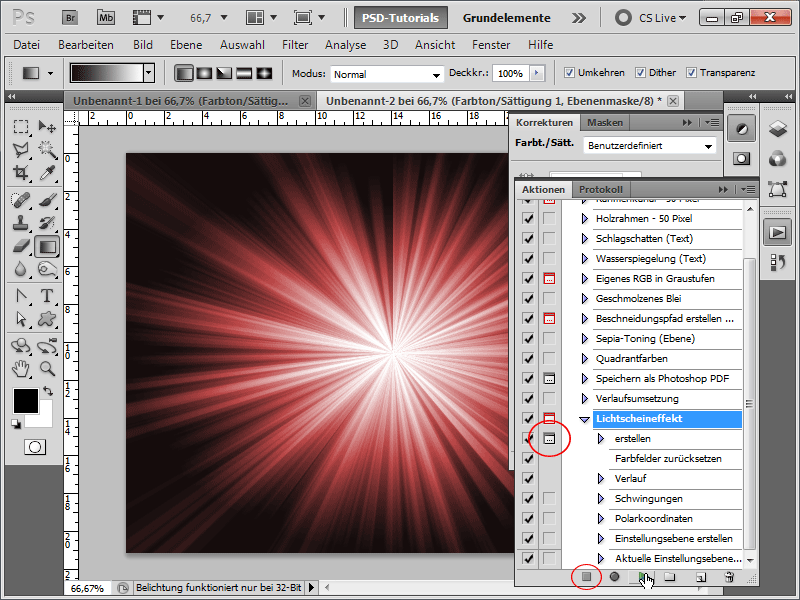Toggle Quick Mask mode
Image resolution: width=800 pixels, height=600 pixels.
[35, 447]
